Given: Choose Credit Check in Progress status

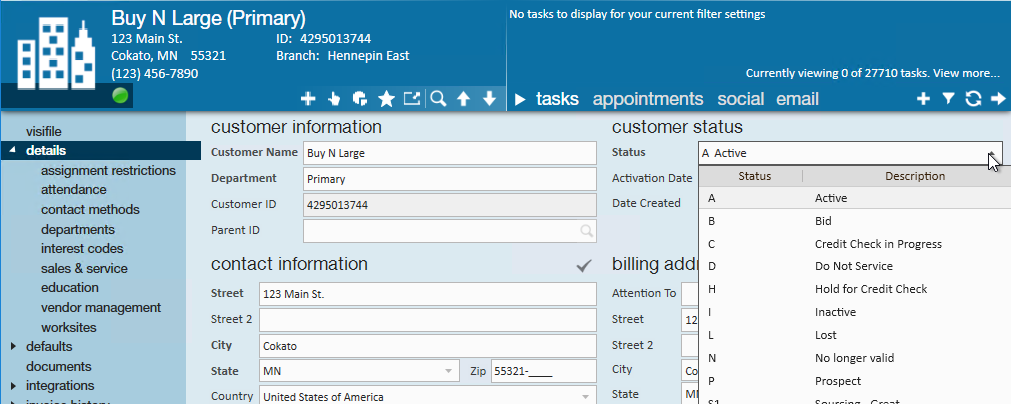Looking at the screenshot, I should [x=855, y=244].
